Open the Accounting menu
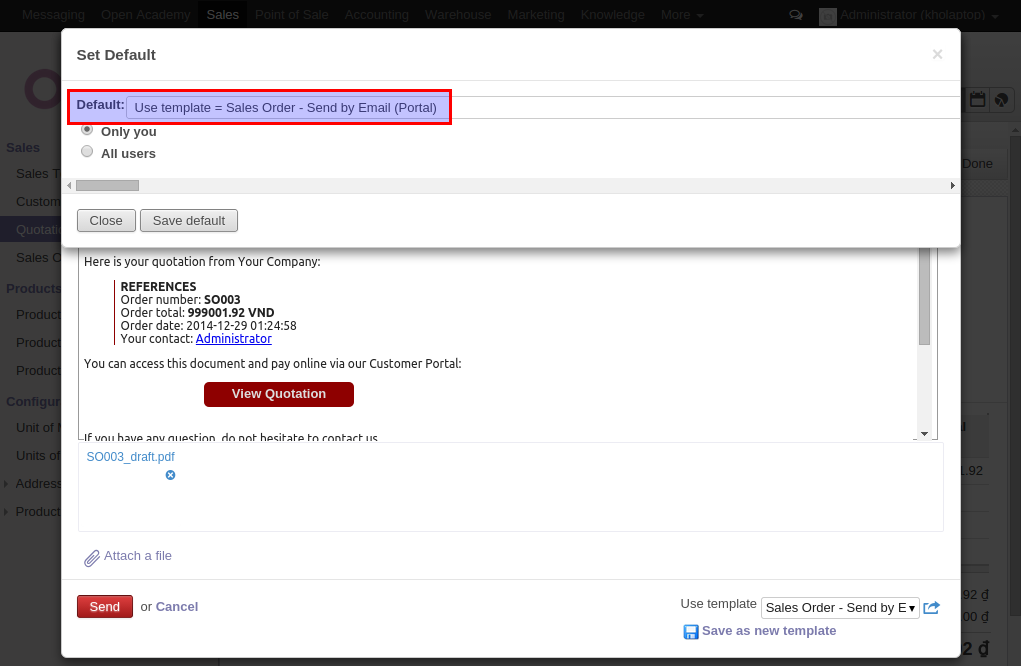 tap(376, 14)
